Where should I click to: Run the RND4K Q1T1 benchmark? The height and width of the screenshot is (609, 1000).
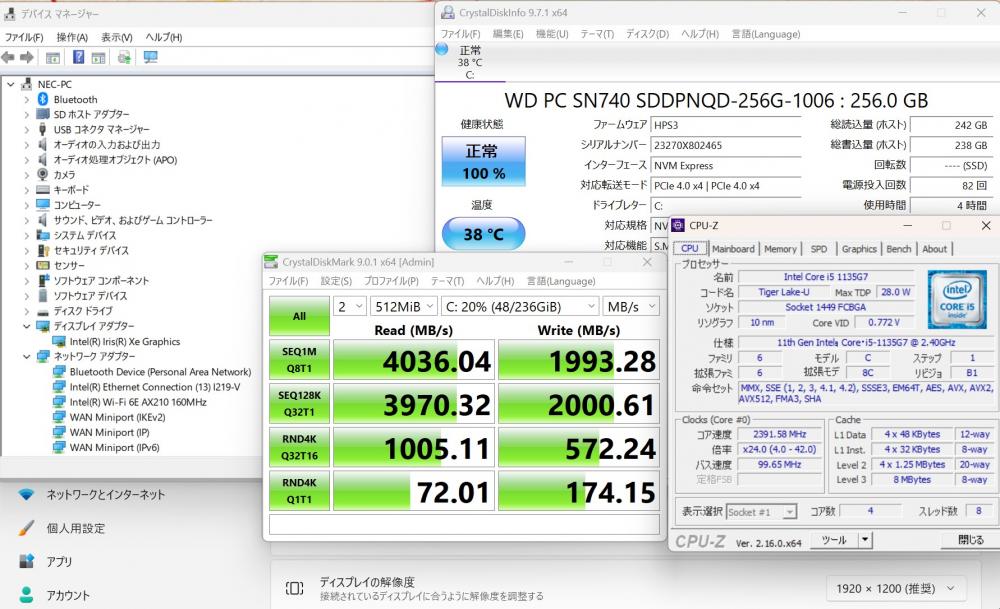click(x=299, y=490)
